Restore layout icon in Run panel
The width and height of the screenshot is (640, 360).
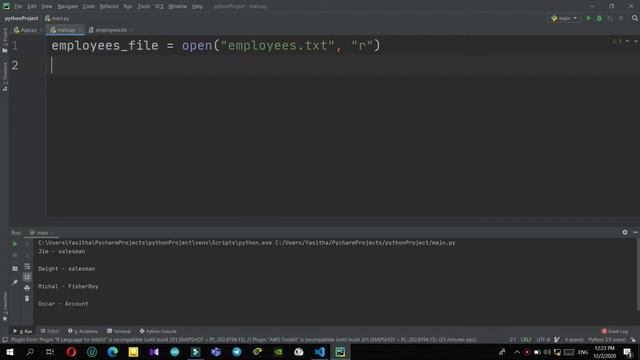click(15, 269)
